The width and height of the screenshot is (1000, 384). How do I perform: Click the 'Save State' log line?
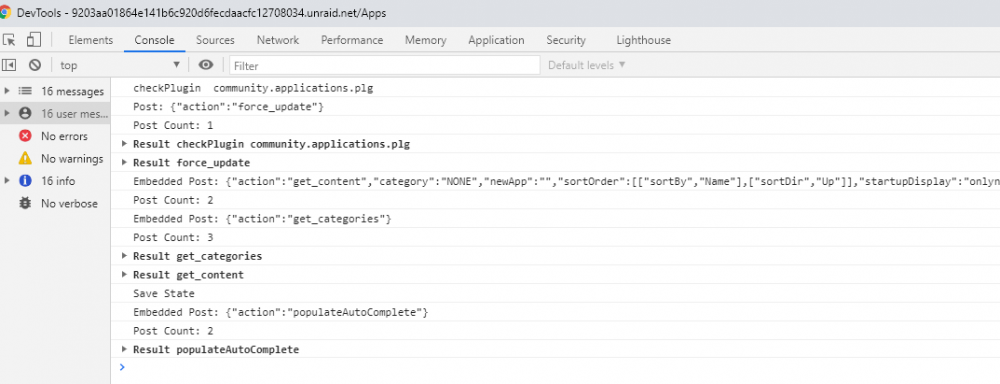tap(555, 293)
